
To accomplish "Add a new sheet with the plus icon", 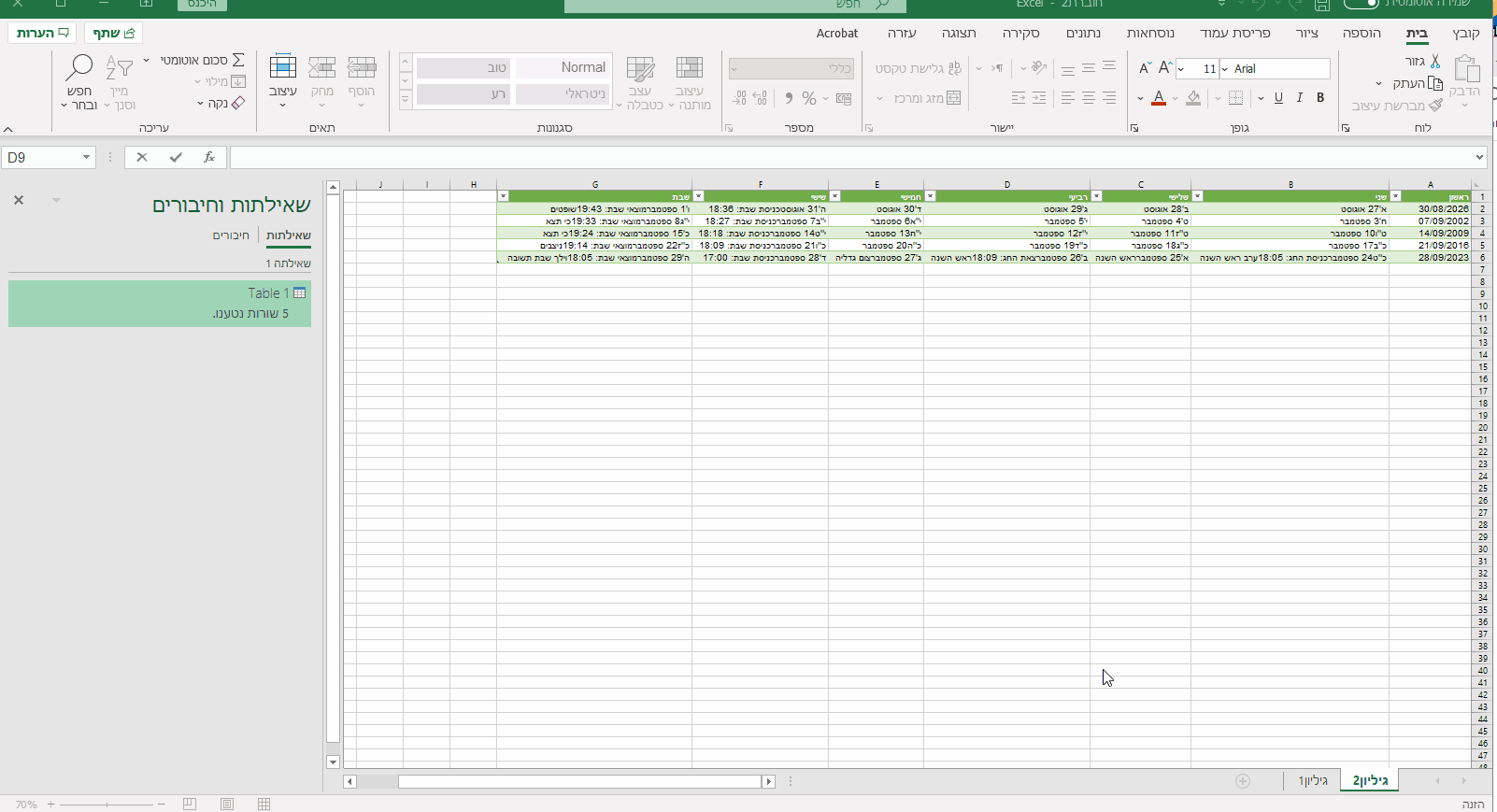I will tap(1243, 781).
